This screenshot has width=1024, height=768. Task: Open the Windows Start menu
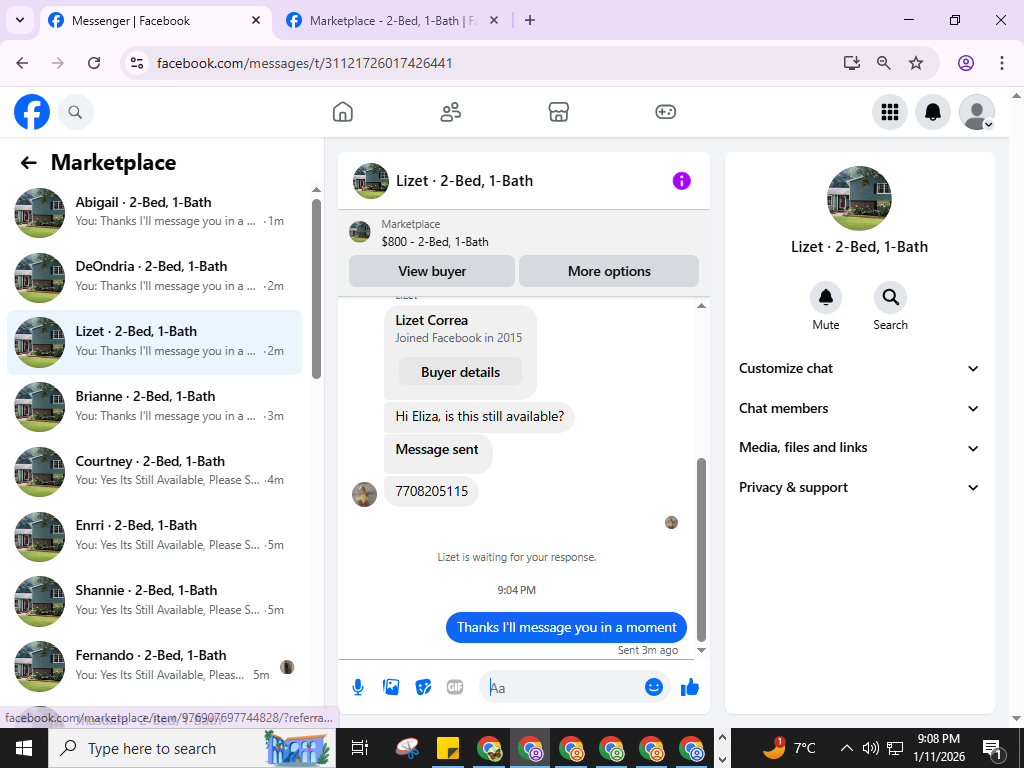click(x=24, y=748)
